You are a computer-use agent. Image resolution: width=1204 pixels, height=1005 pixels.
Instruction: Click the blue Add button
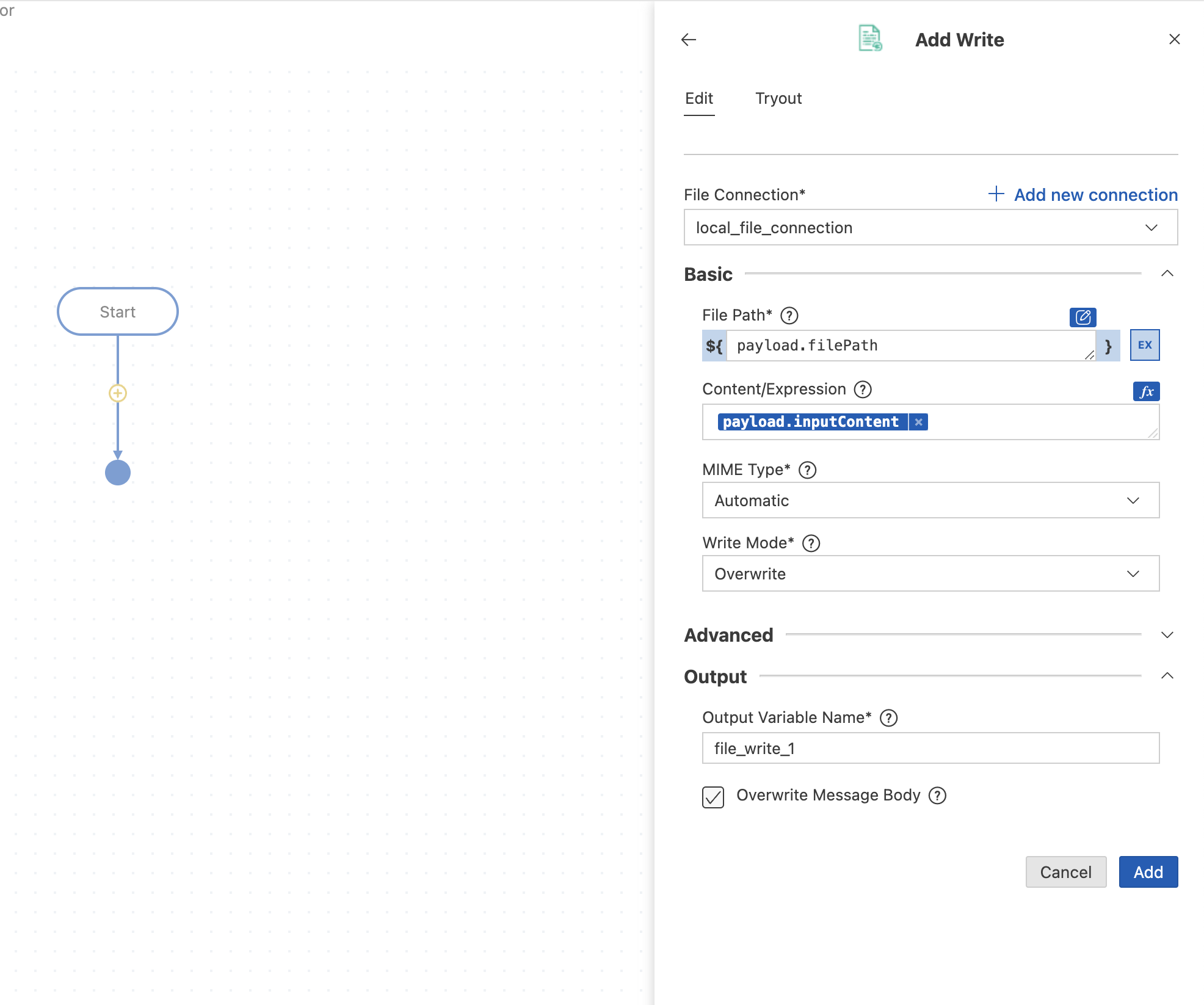point(1148,872)
